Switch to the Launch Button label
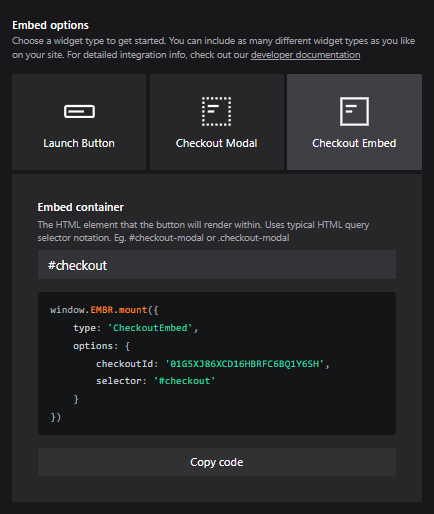 point(79,143)
